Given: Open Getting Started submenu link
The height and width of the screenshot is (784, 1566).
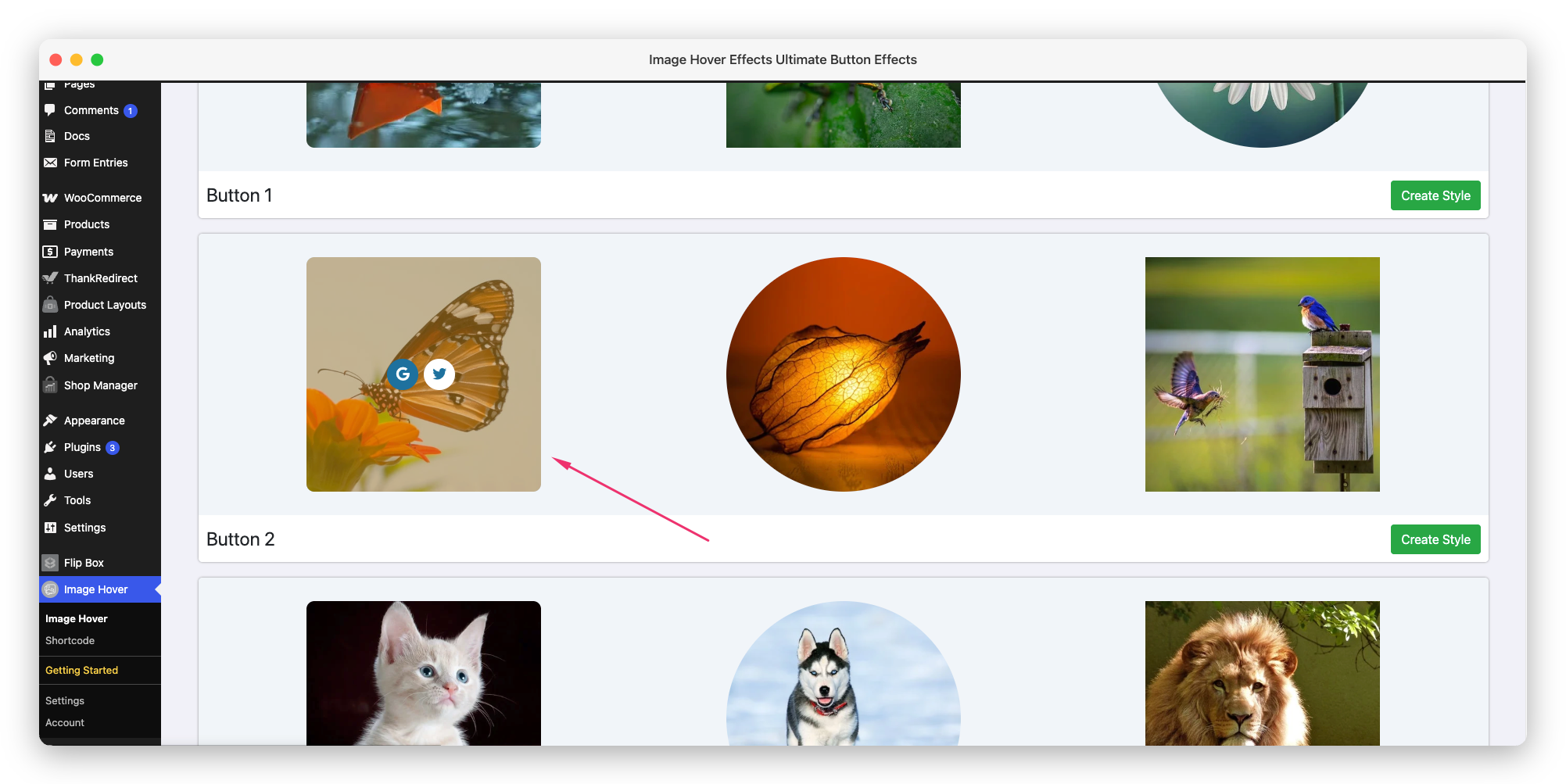Looking at the screenshot, I should click(x=81, y=670).
